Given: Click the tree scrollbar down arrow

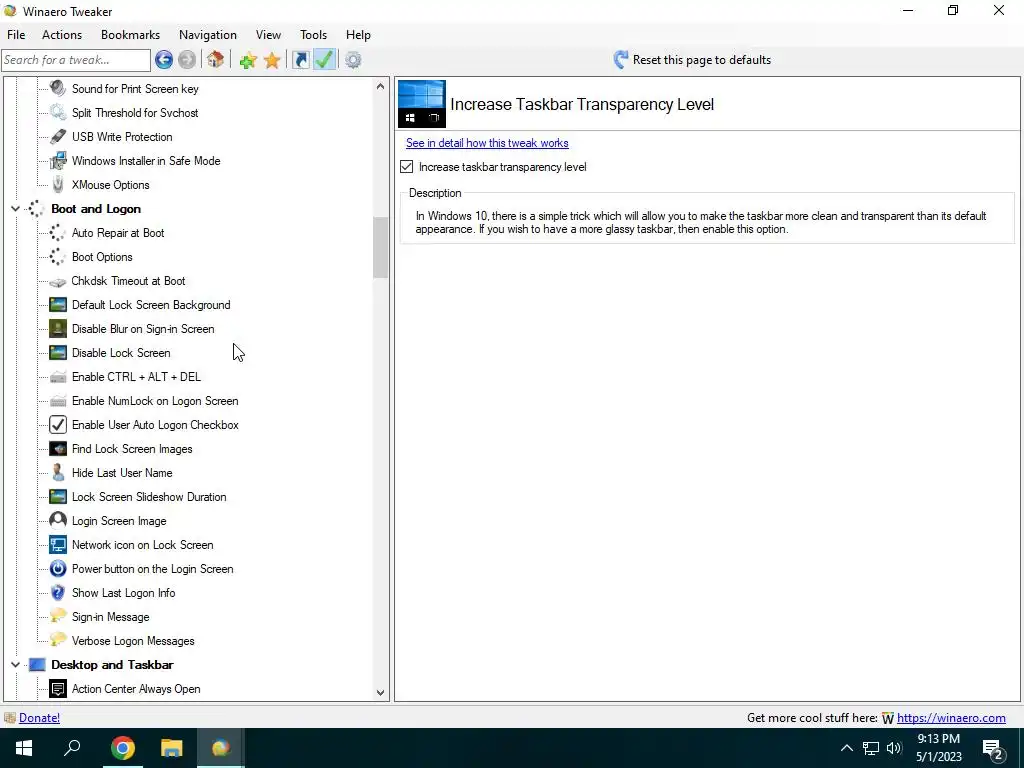Looking at the screenshot, I should pyautogui.click(x=380, y=693).
